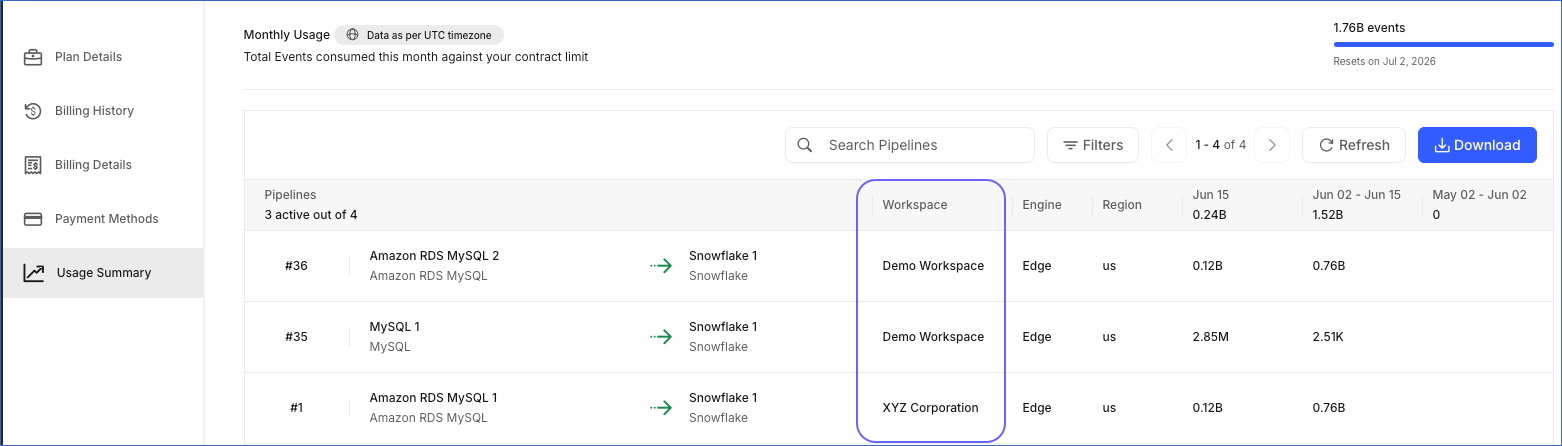The height and width of the screenshot is (446, 1562).
Task: Click us region cell in #1 row
Action: pos(1109,408)
